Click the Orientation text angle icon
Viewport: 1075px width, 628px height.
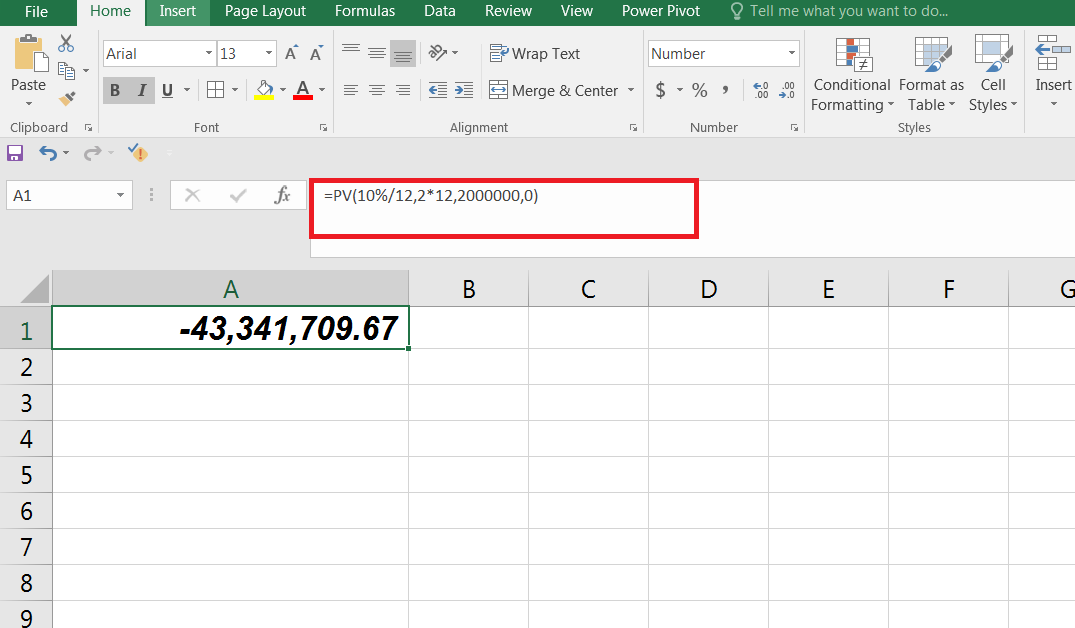[x=437, y=52]
